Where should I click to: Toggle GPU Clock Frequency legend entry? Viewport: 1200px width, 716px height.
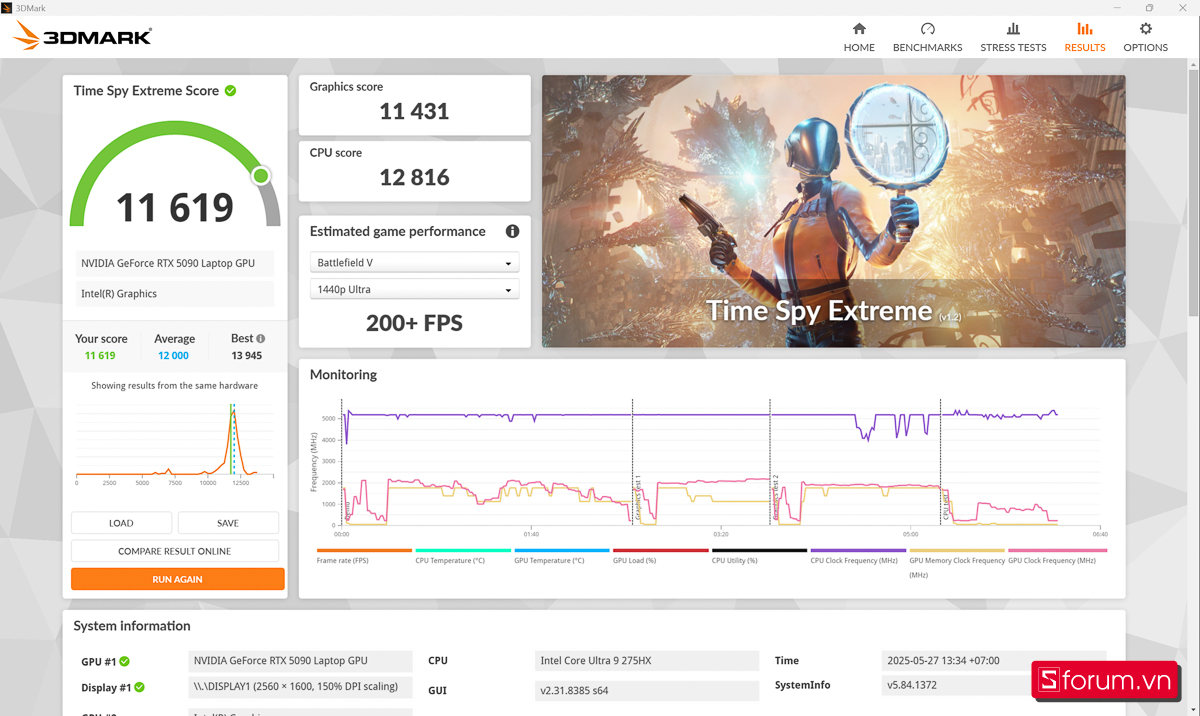(1056, 555)
